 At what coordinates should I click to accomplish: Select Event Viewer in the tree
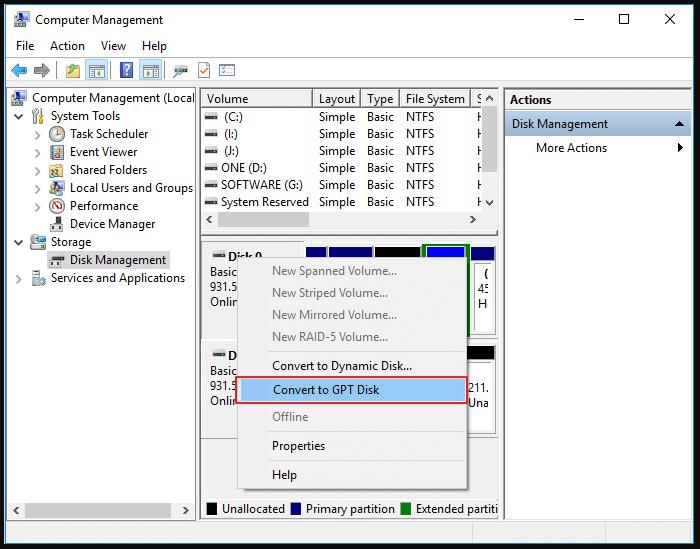pyautogui.click(x=103, y=152)
